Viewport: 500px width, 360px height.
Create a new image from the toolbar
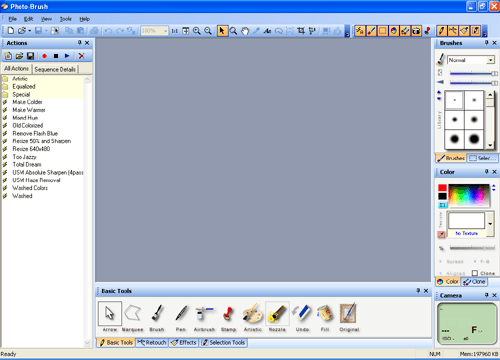(x=11, y=31)
